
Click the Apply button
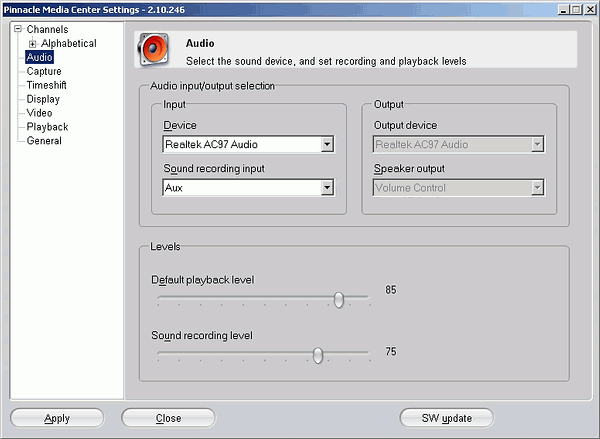click(57, 418)
